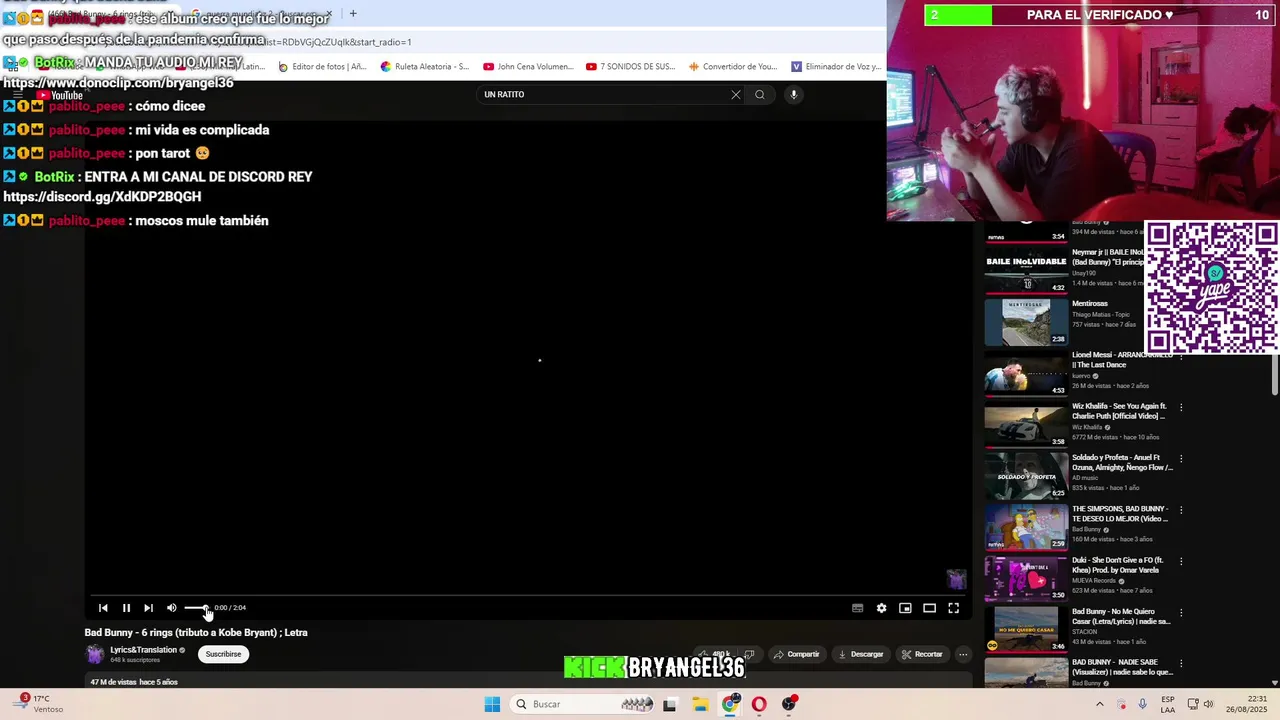The width and height of the screenshot is (1280, 720).
Task: Show hidden system tray icons
Action: (1101, 704)
